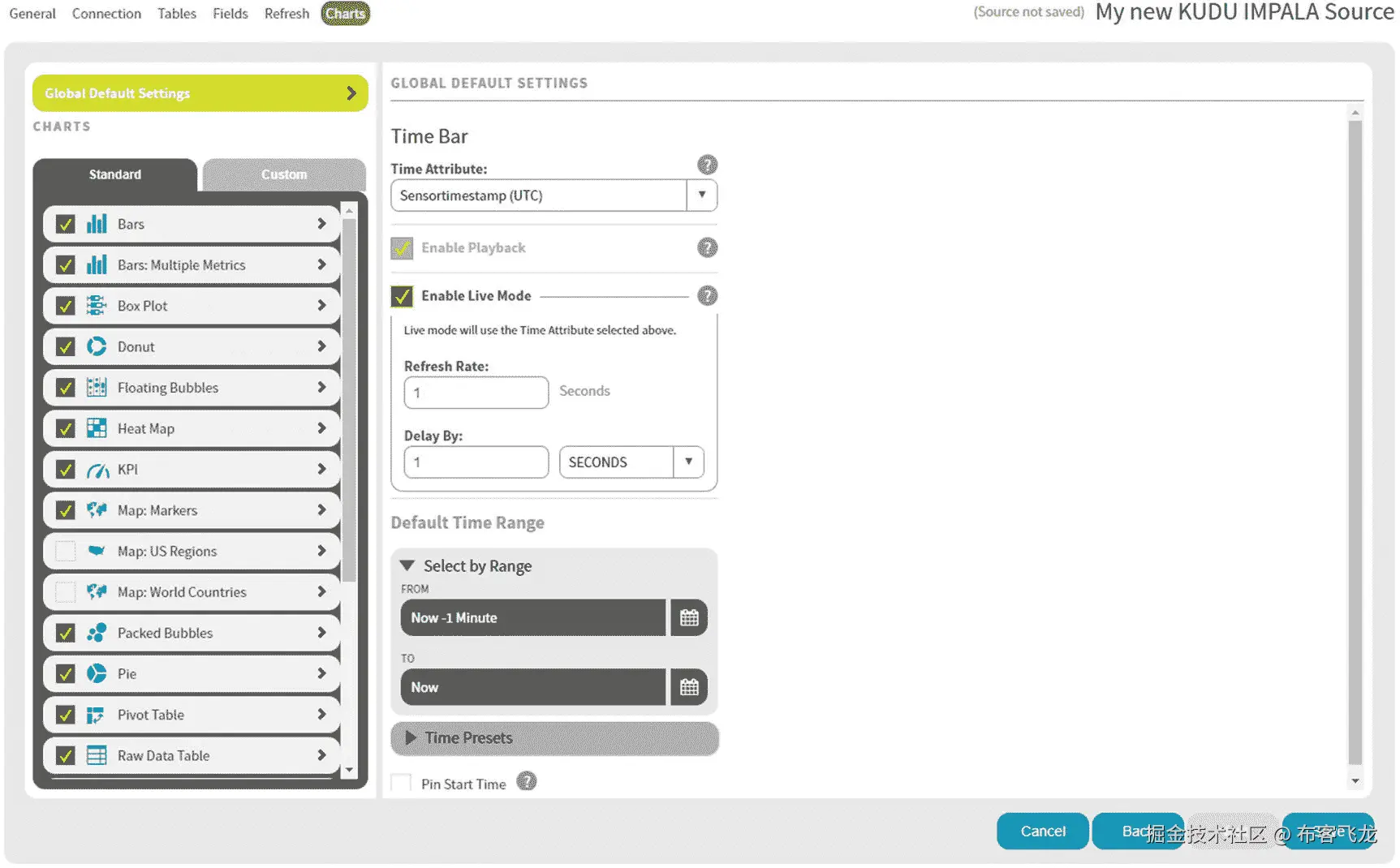This screenshot has width=1400, height=868.
Task: Open help for Pin Start Time
Action: 527,781
